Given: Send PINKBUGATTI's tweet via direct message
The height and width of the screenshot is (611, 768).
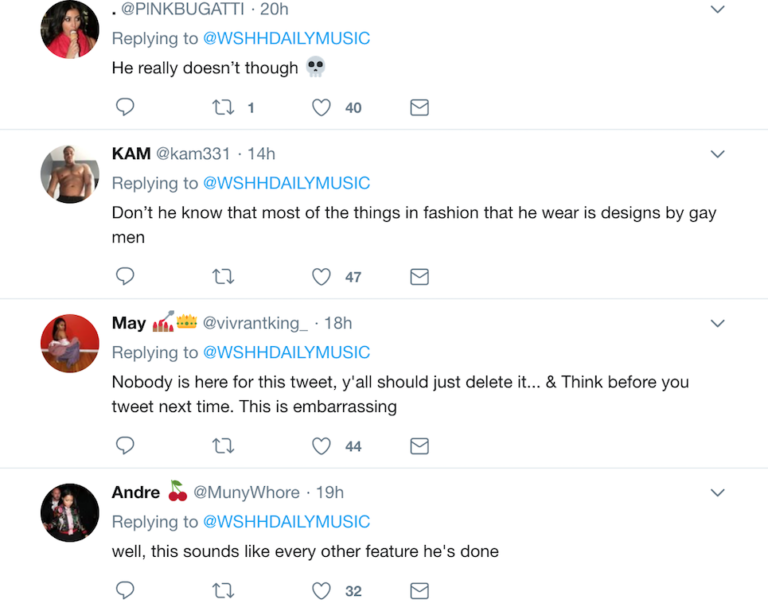Looking at the screenshot, I should [x=420, y=108].
